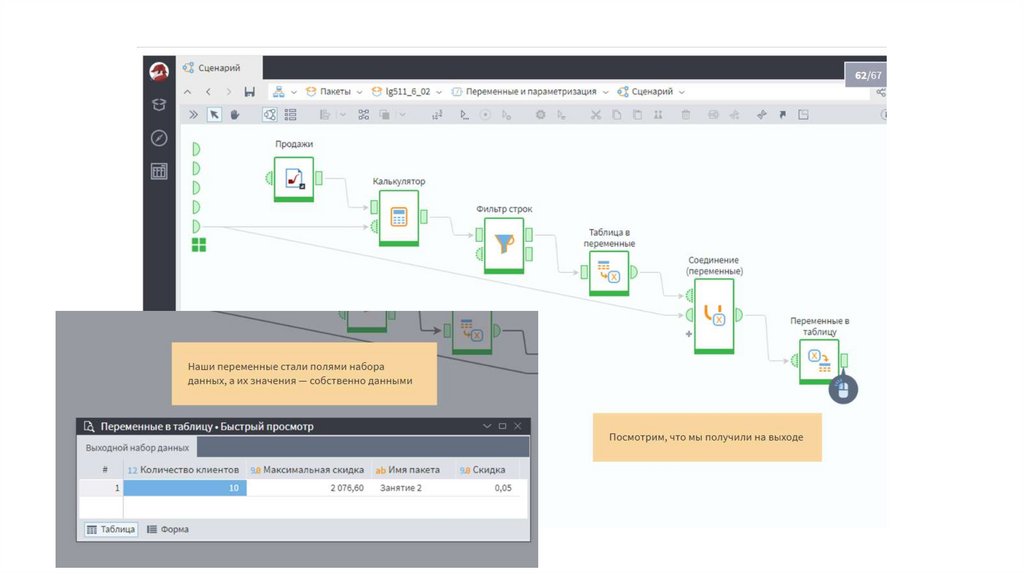
Task: Click the Таблица в переменные node
Action: tap(608, 272)
